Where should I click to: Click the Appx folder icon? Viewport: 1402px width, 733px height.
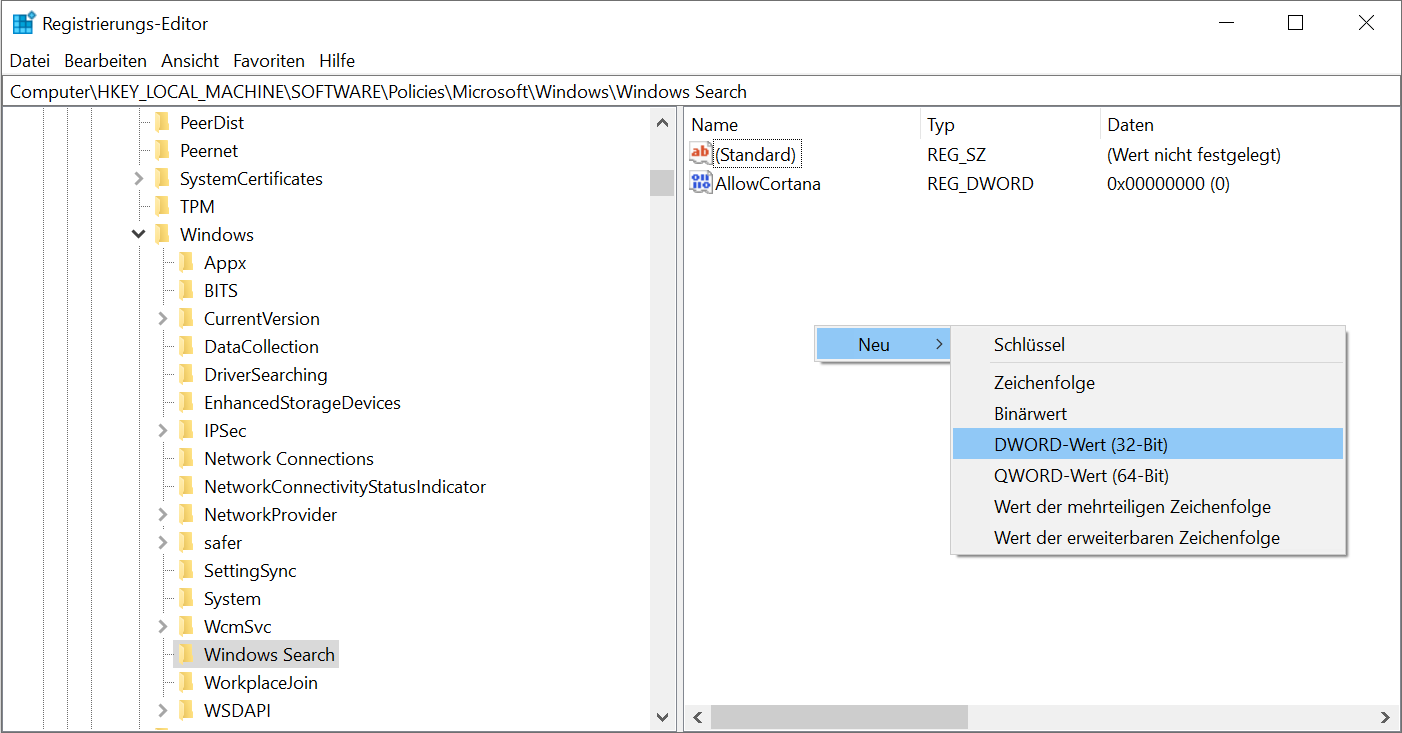click(x=187, y=263)
